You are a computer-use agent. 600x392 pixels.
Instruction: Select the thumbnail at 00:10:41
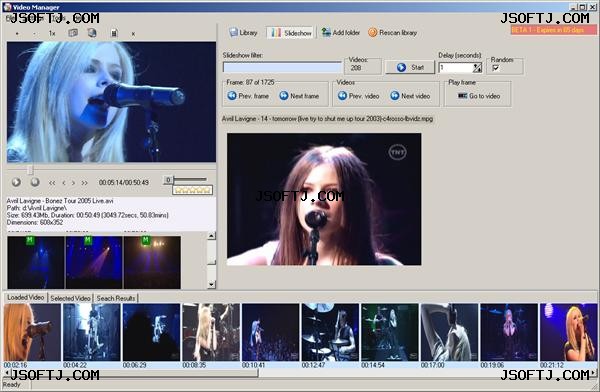[271, 332]
